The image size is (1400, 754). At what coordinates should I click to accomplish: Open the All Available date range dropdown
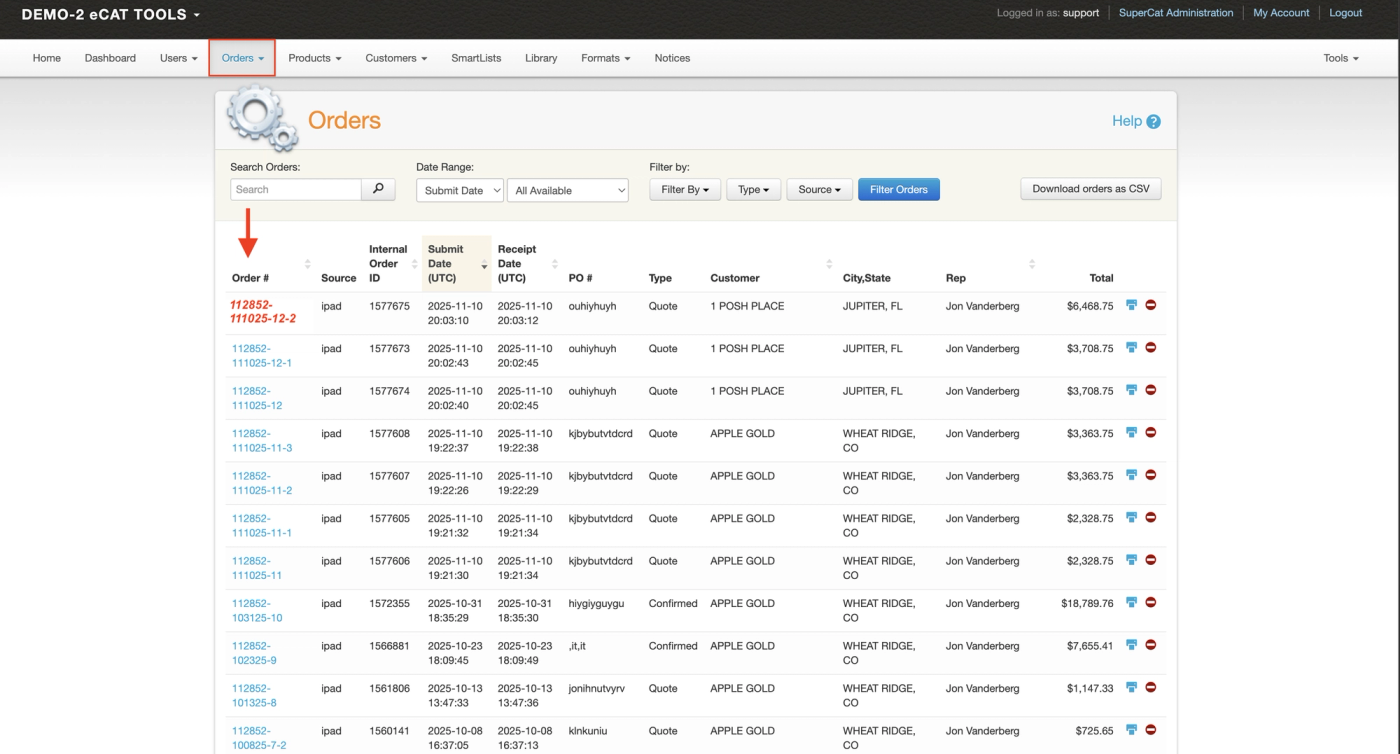(568, 190)
